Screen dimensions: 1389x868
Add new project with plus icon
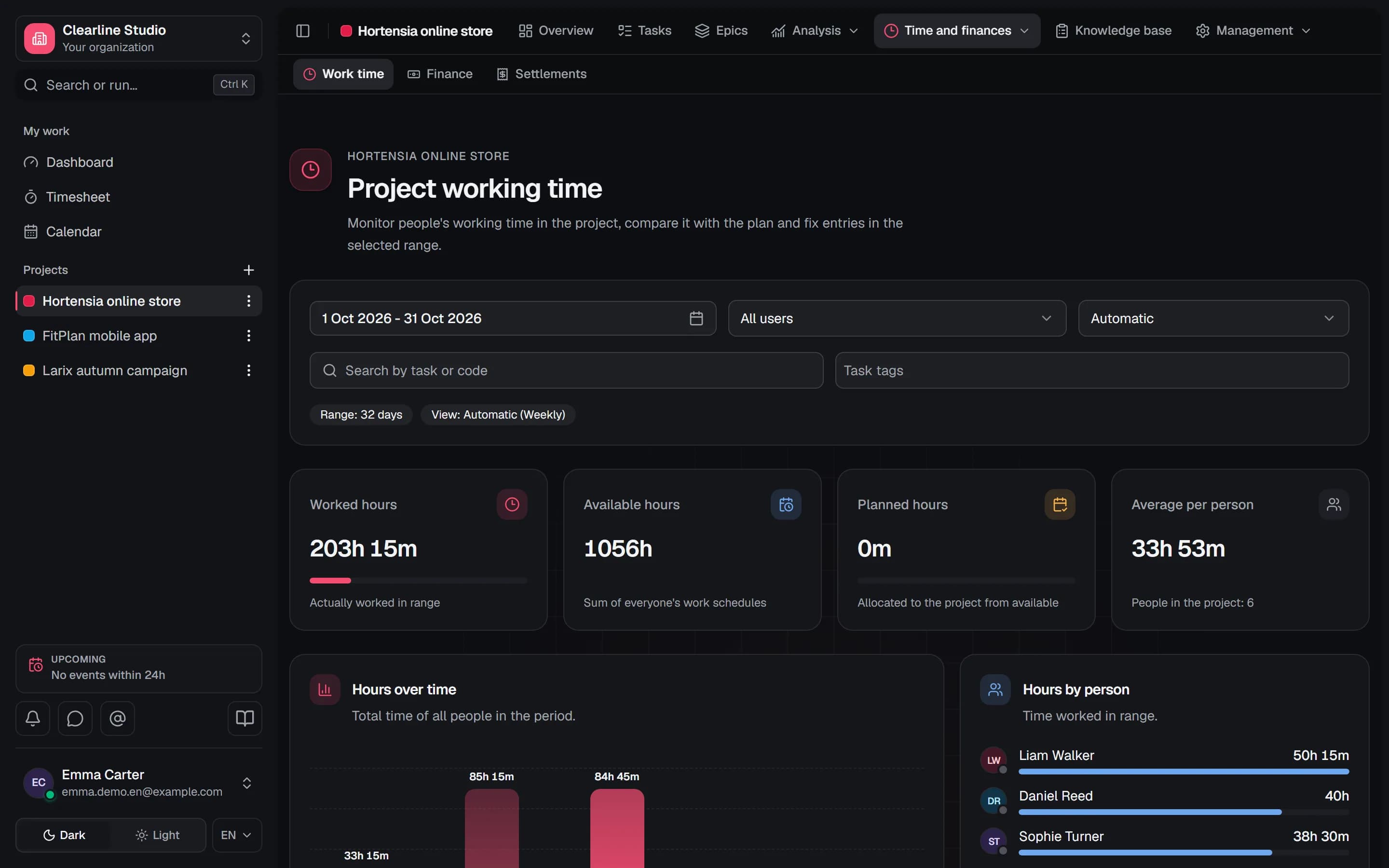tap(248, 270)
